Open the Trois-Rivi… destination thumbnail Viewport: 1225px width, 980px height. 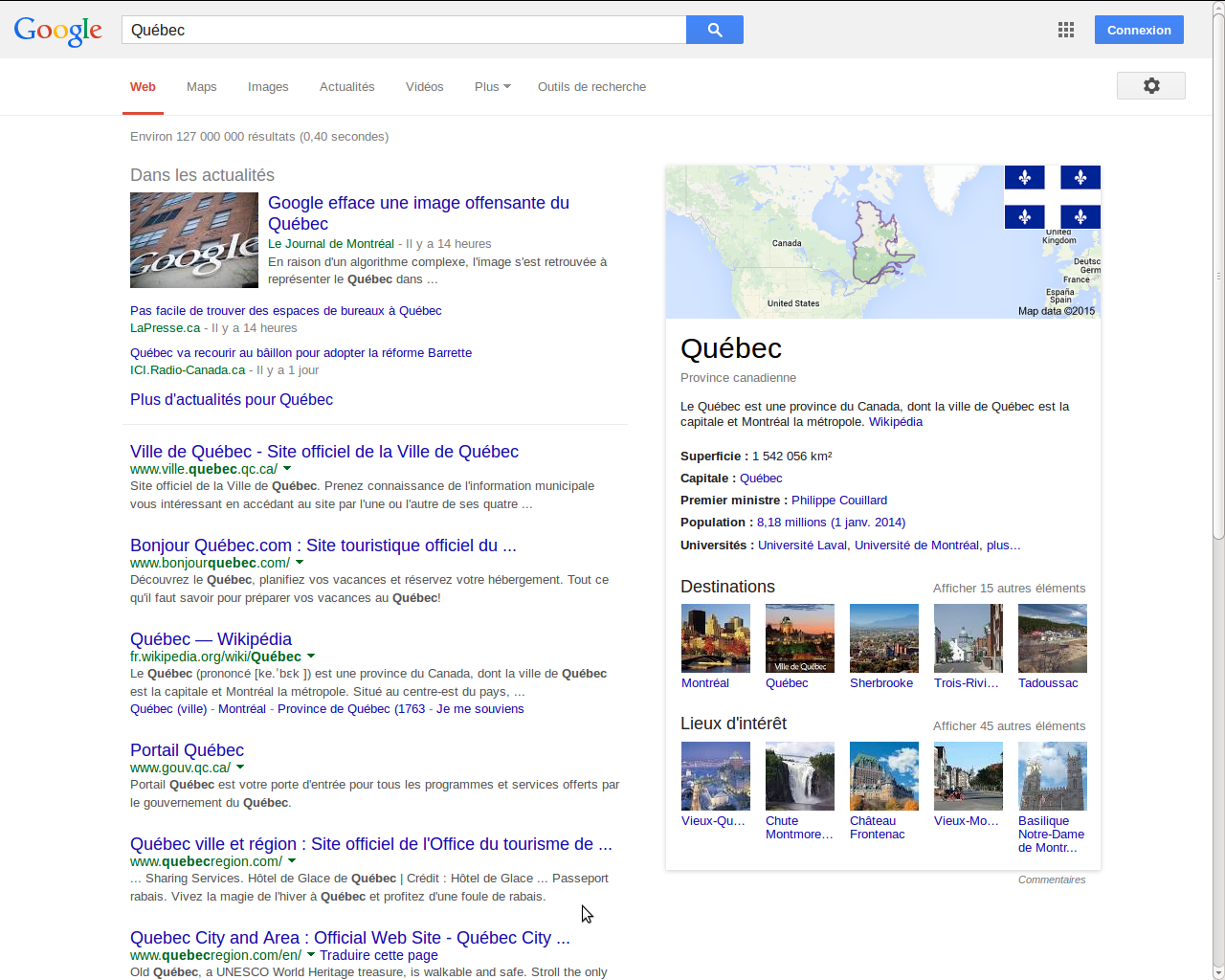(969, 638)
